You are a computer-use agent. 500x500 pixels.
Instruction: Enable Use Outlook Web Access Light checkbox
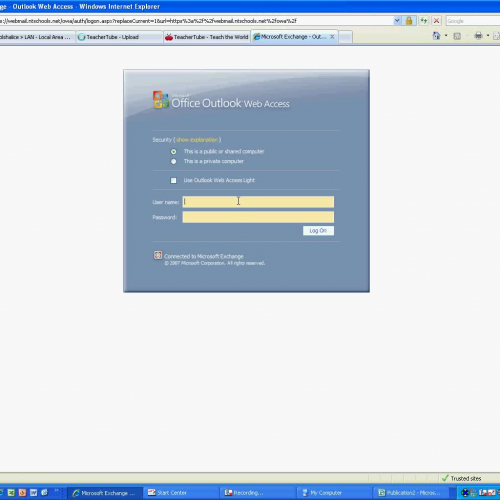[173, 180]
